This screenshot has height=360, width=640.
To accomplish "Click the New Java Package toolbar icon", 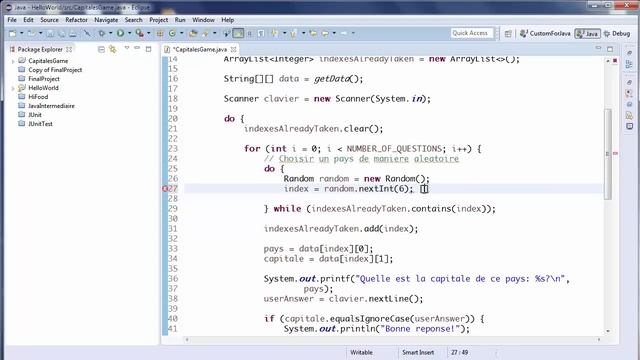I will pyautogui.click(x=160, y=33).
